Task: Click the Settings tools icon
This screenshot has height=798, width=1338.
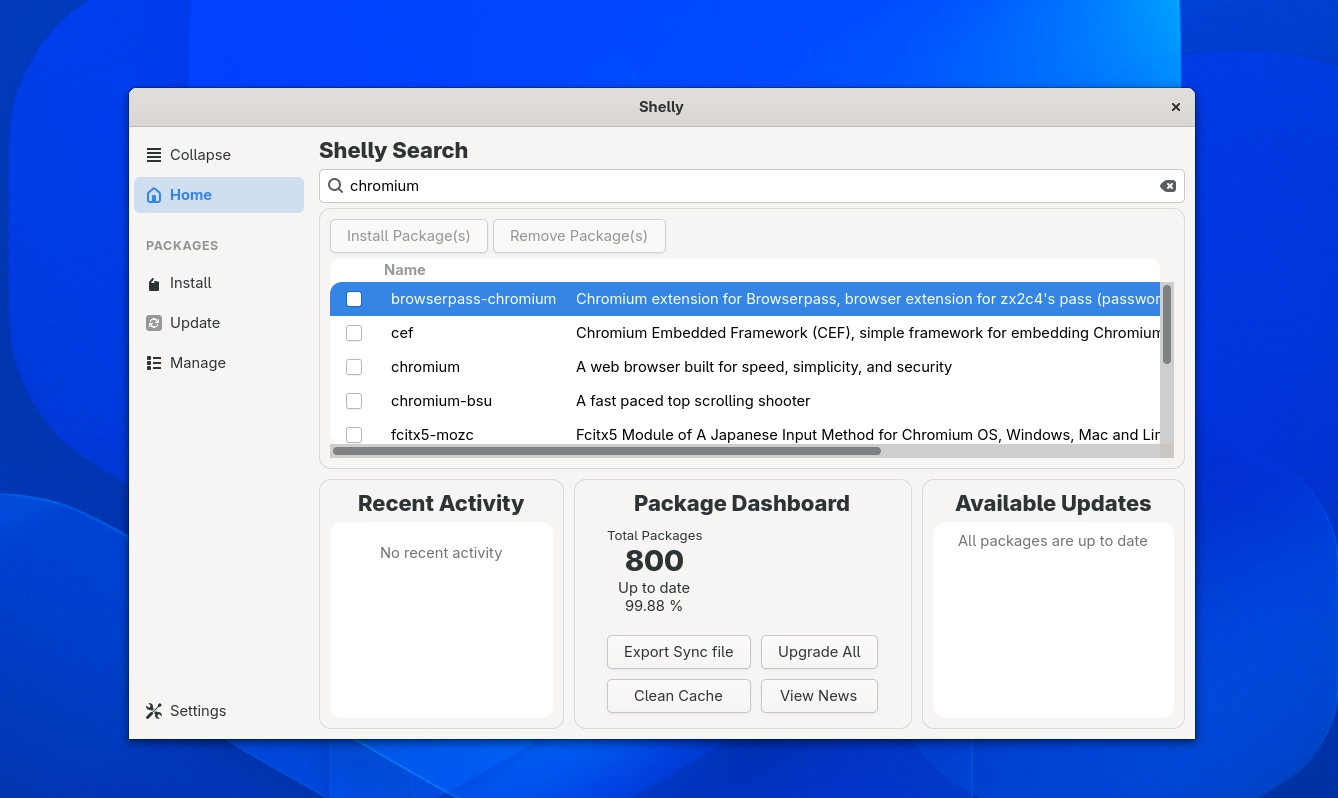Action: 154,711
